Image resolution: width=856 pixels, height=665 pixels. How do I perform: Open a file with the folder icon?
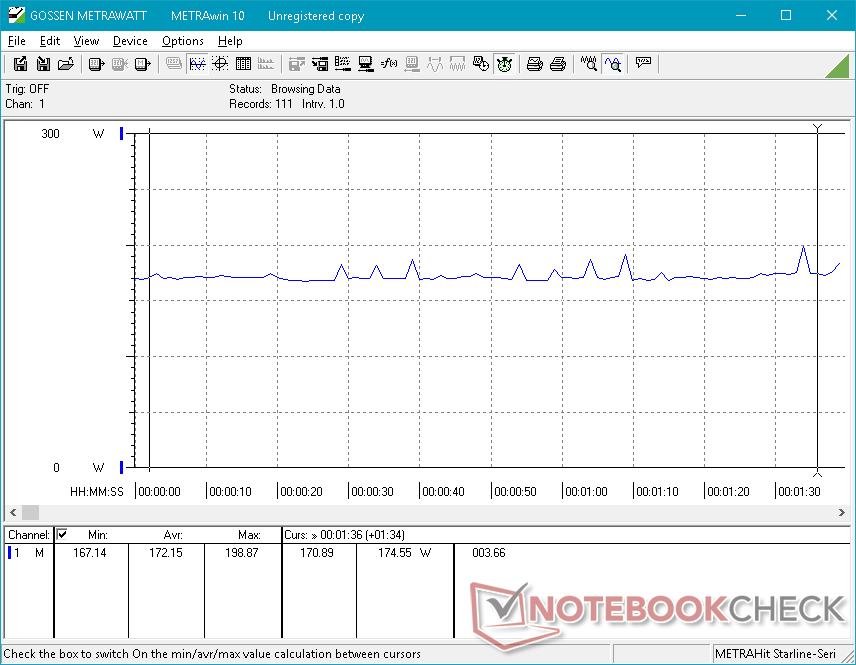pyautogui.click(x=66, y=64)
